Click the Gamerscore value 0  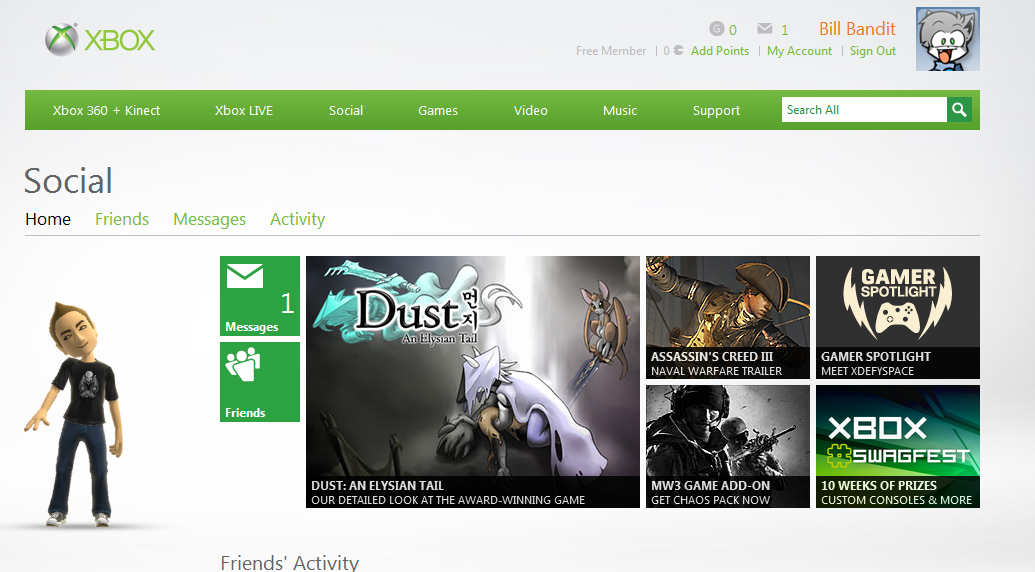point(733,30)
